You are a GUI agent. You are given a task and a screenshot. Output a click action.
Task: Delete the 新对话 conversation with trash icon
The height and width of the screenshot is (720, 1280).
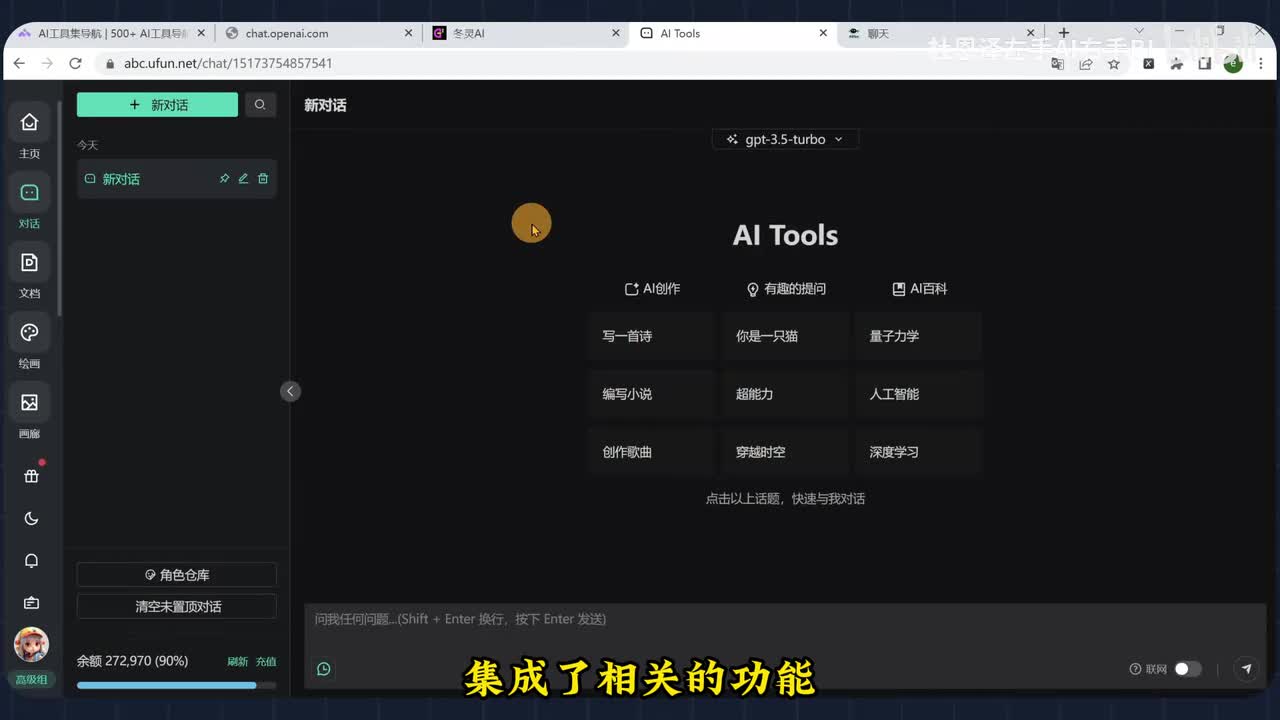click(263, 179)
